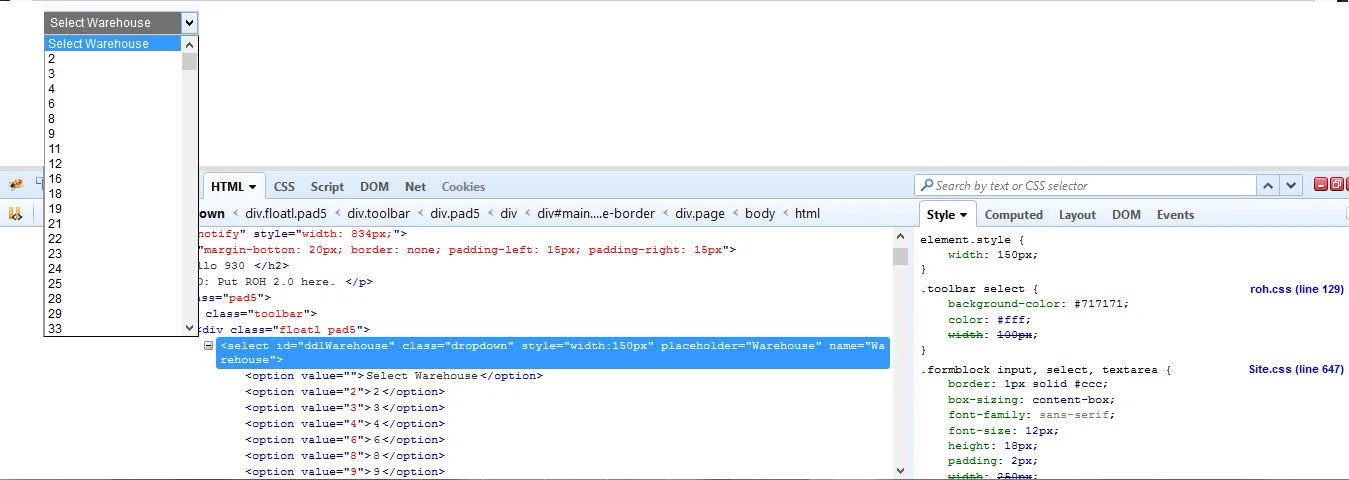Choose warehouse 2 in the dropdown list

113,59
